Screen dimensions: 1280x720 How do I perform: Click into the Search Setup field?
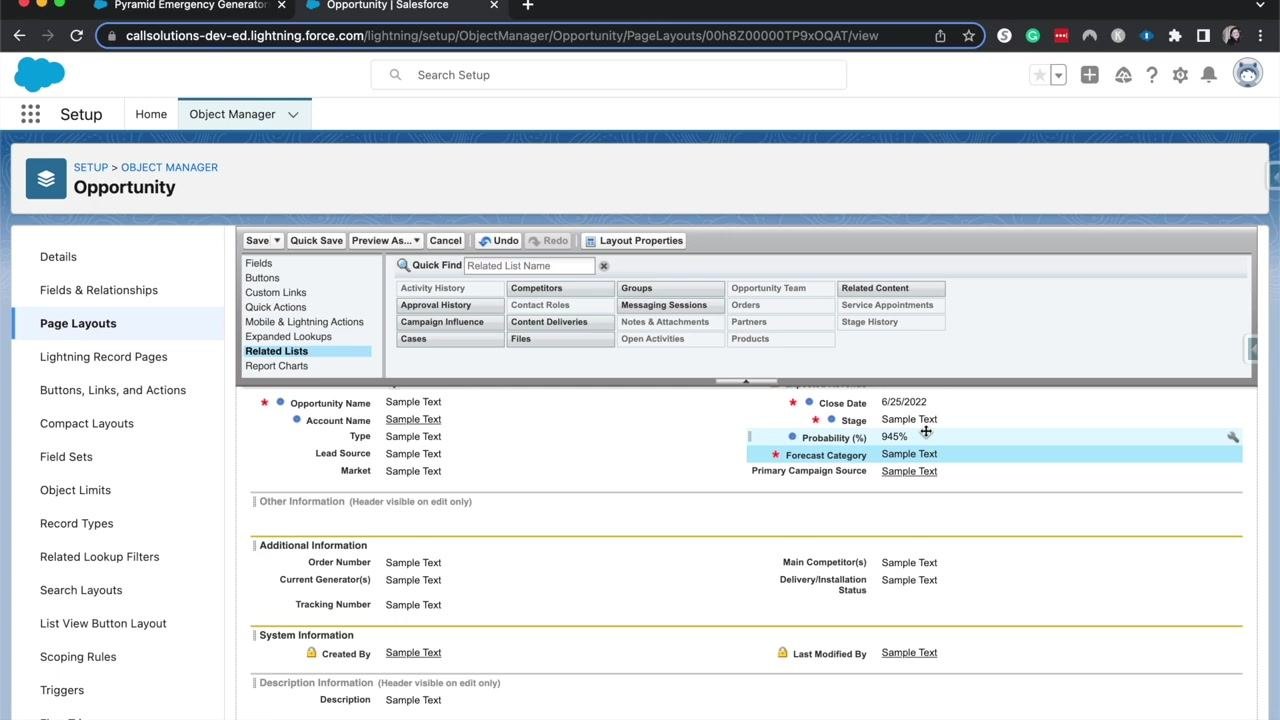608,75
